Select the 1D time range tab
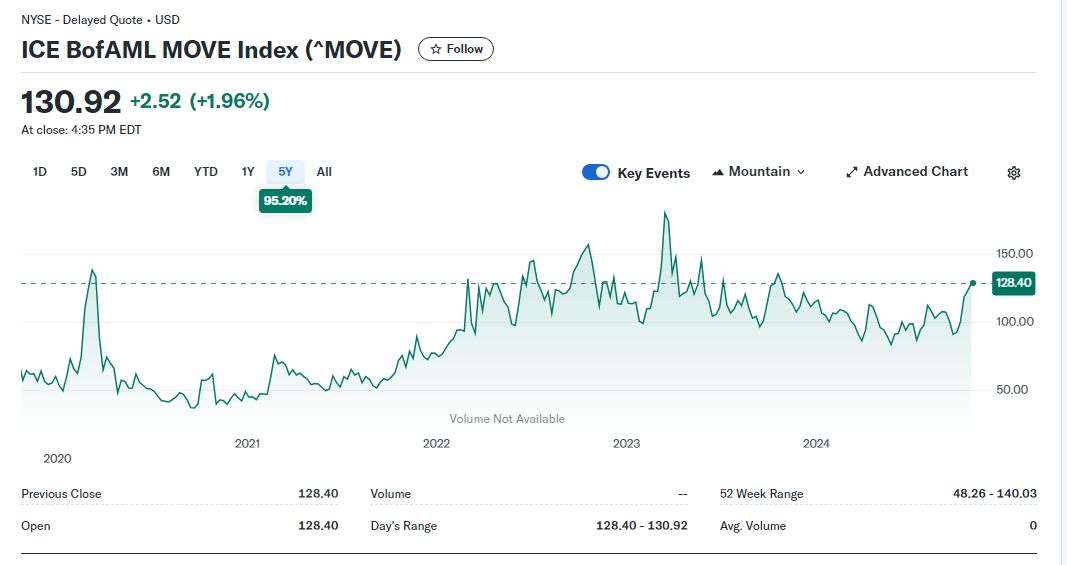 pos(40,172)
